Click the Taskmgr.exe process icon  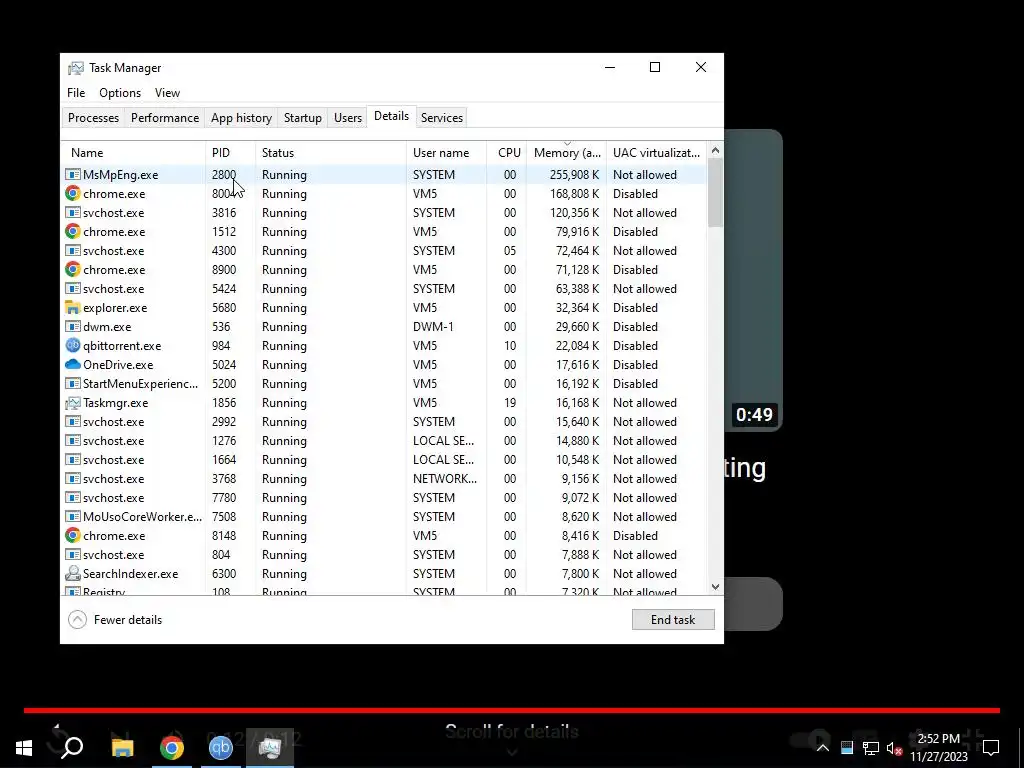coord(72,402)
